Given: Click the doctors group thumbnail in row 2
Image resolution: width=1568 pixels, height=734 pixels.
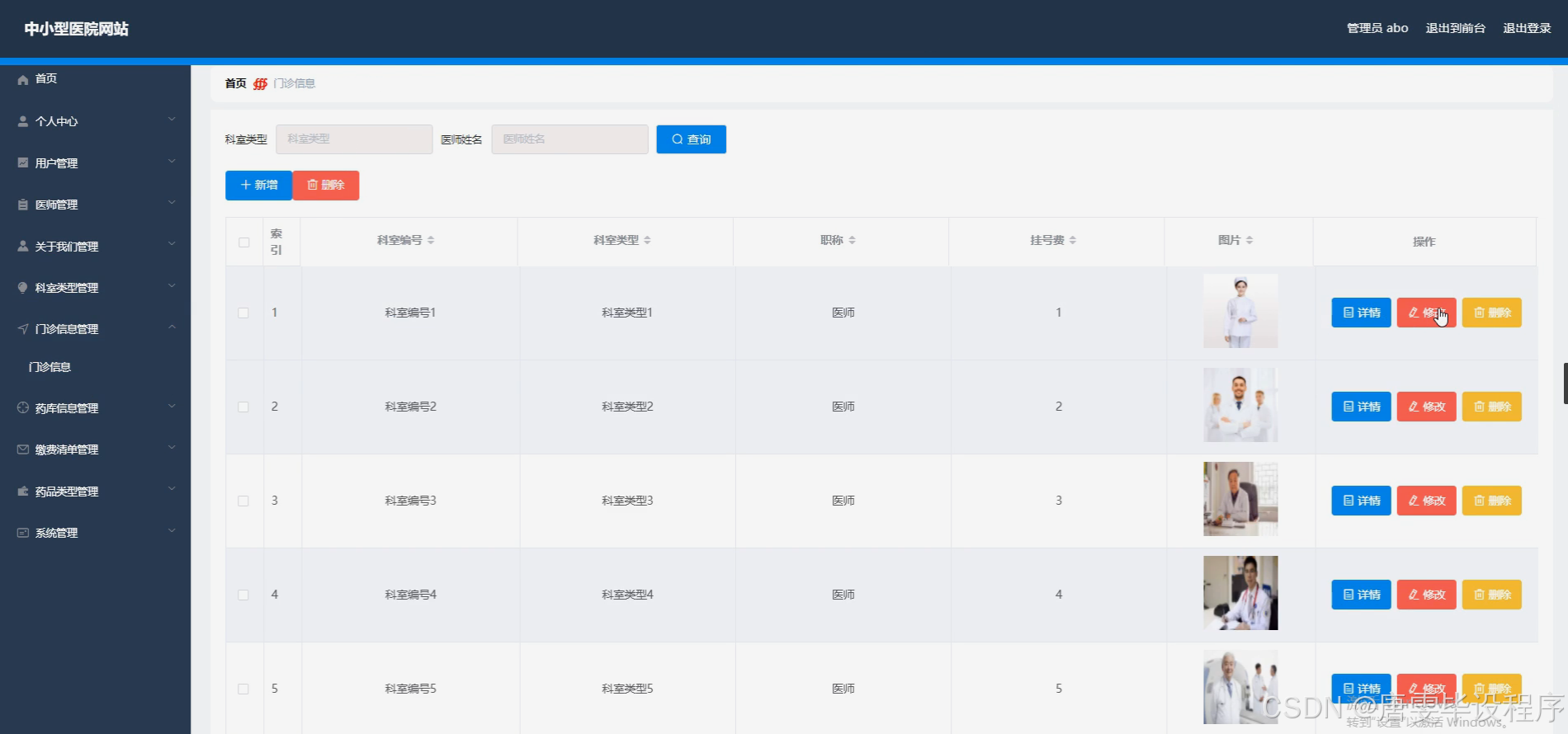Looking at the screenshot, I should pos(1240,405).
